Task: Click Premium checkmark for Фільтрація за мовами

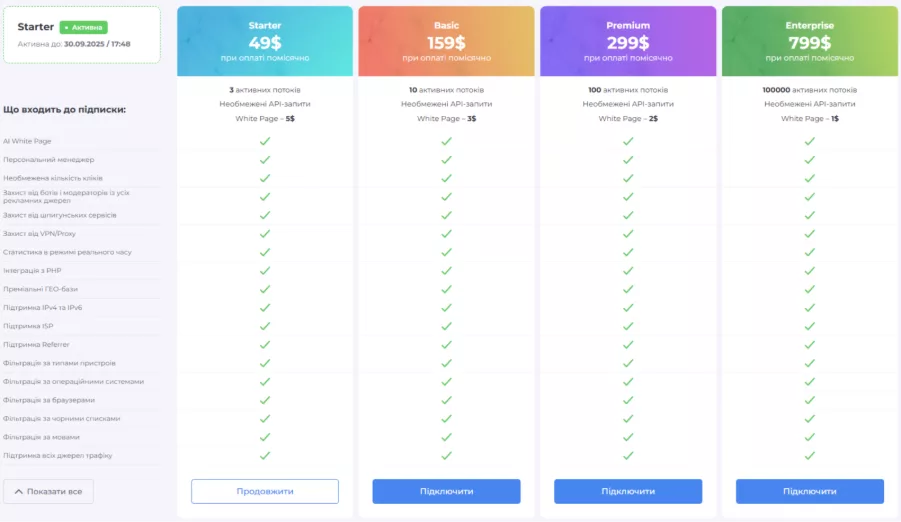Action: tap(628, 437)
